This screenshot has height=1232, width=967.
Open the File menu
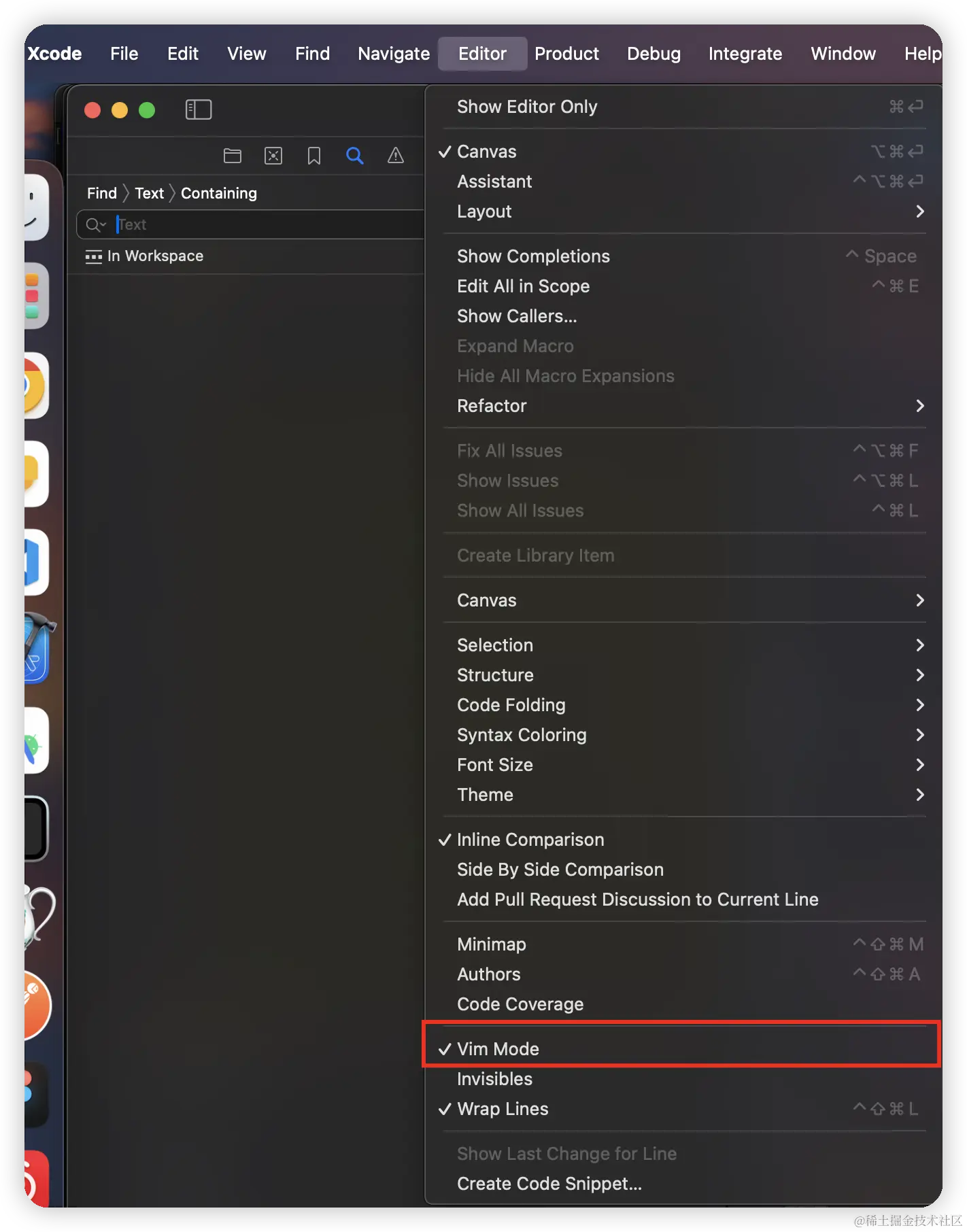(x=124, y=54)
